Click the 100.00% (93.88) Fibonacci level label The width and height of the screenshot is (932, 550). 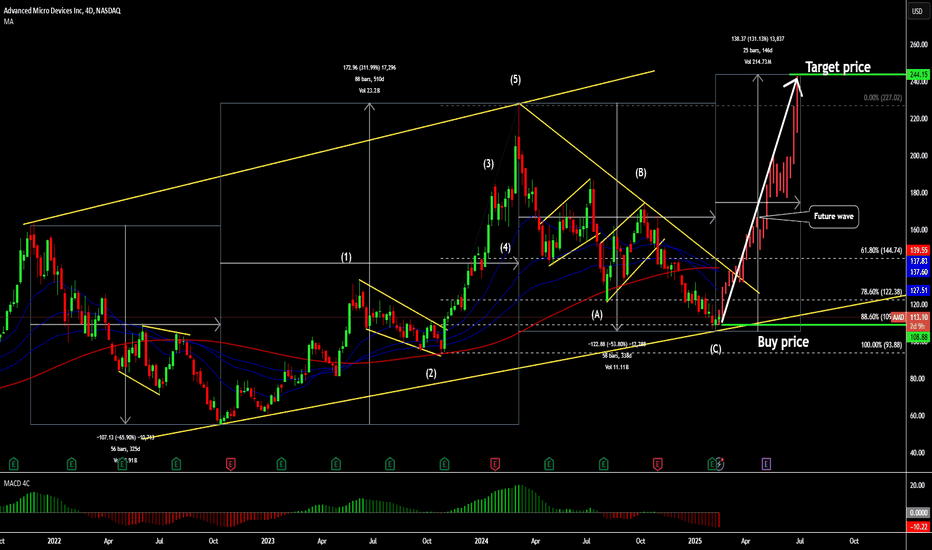coord(881,345)
